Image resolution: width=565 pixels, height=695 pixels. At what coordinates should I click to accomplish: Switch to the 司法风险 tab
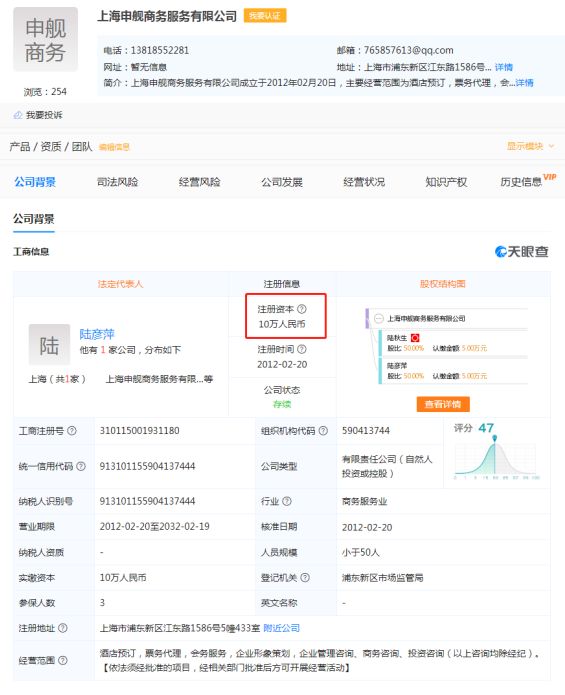click(117, 182)
